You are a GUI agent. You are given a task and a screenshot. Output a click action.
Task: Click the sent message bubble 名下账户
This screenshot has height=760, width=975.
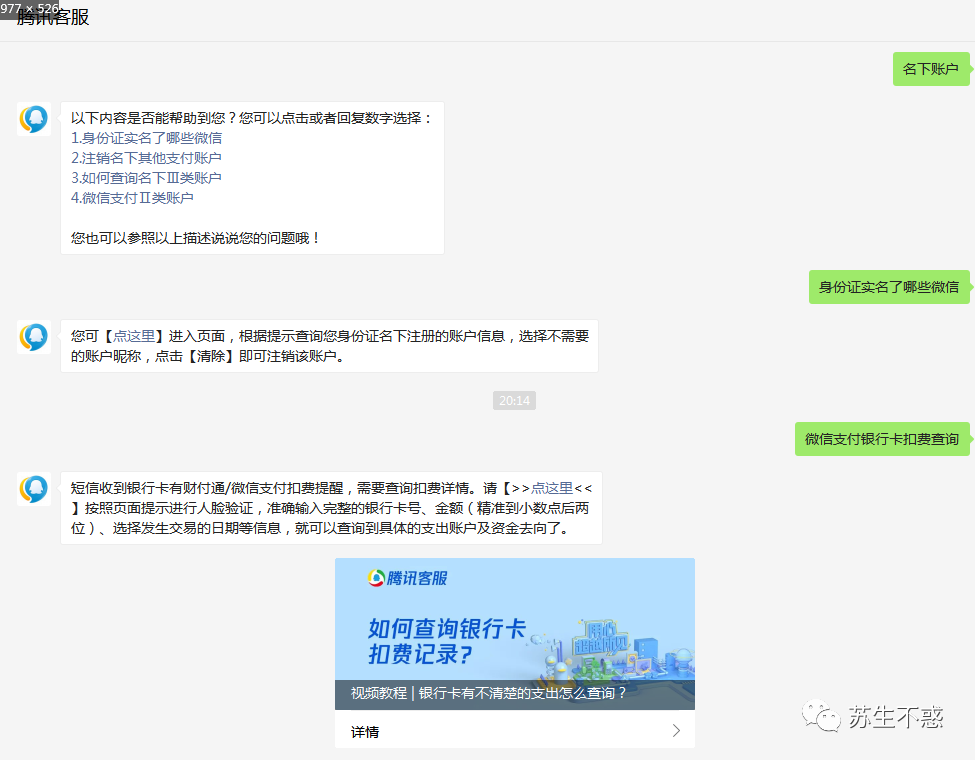coord(931,69)
